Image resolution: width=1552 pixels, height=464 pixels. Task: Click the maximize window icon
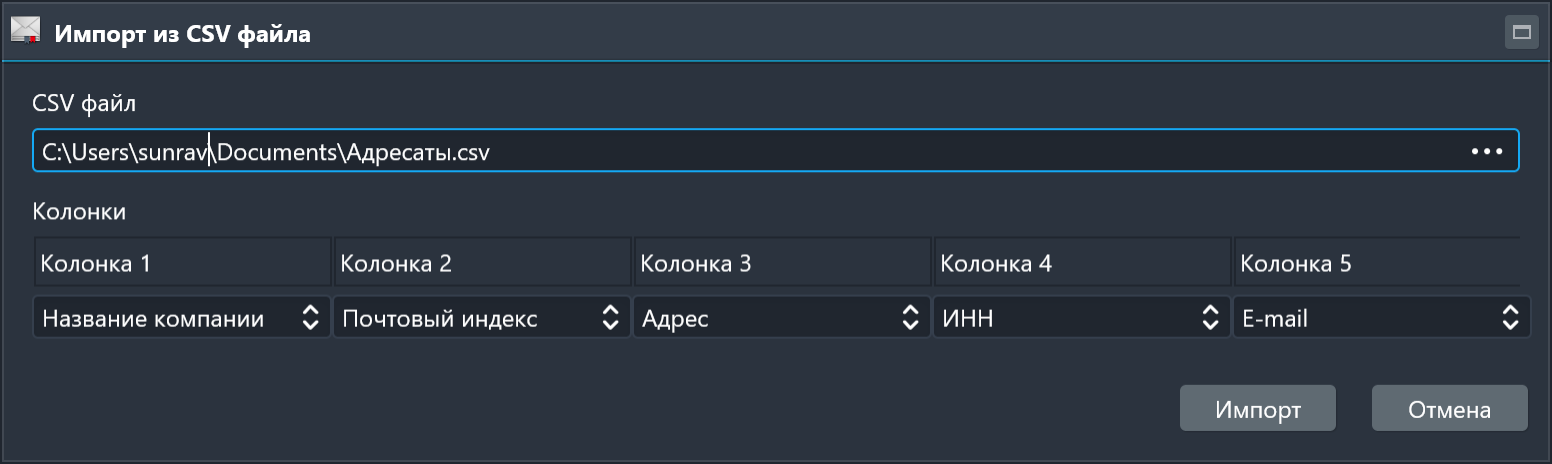[x=1521, y=32]
